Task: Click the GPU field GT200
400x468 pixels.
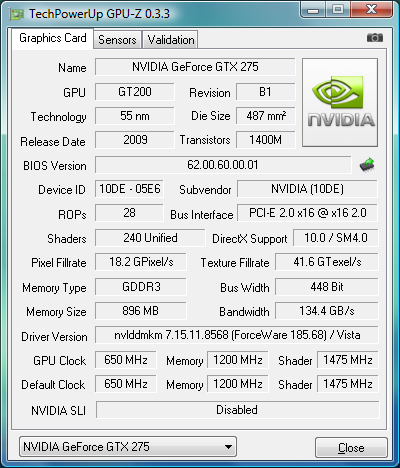Action: tap(135, 92)
